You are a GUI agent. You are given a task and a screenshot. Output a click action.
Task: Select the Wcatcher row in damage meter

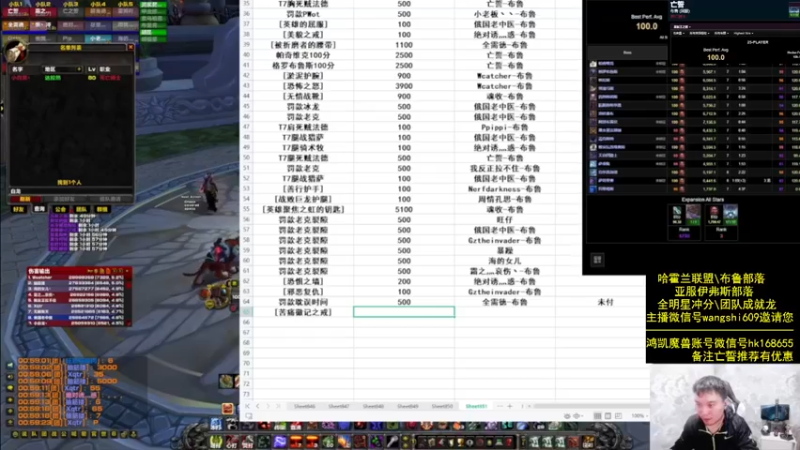(x=77, y=278)
